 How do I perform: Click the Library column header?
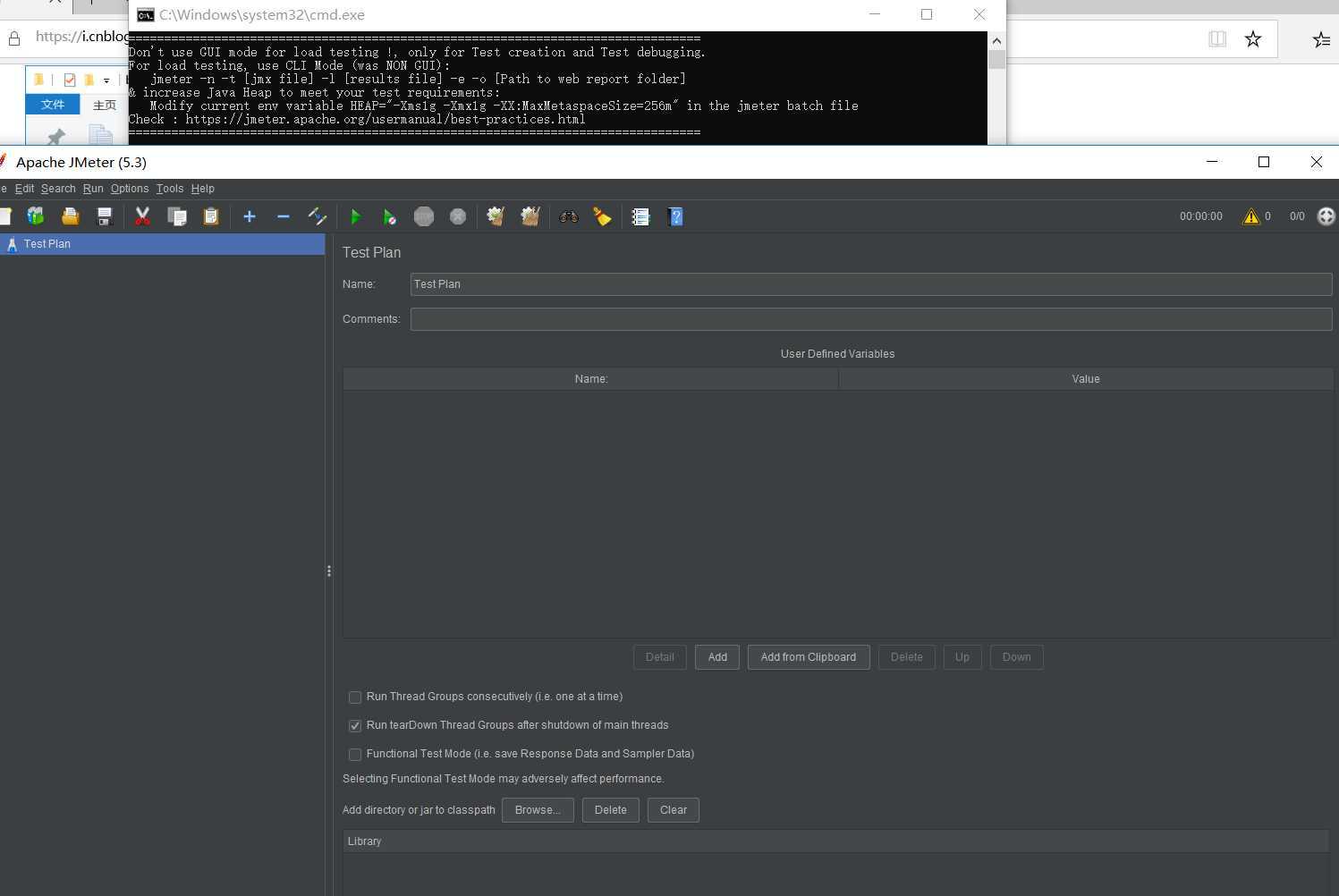[x=836, y=841]
